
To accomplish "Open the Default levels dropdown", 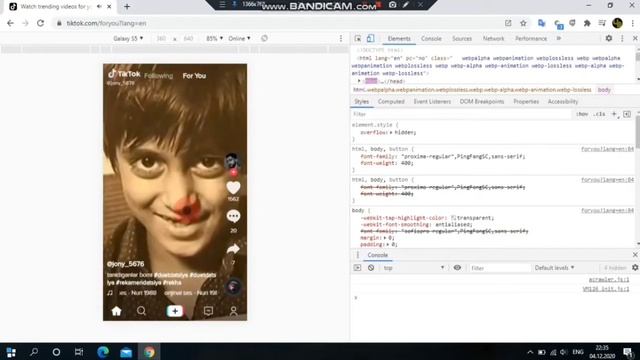I will click(554, 268).
